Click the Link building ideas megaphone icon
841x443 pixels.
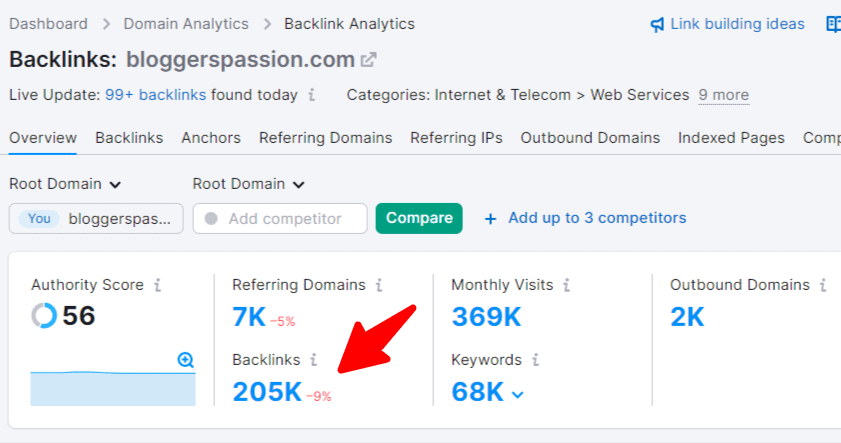coord(657,25)
